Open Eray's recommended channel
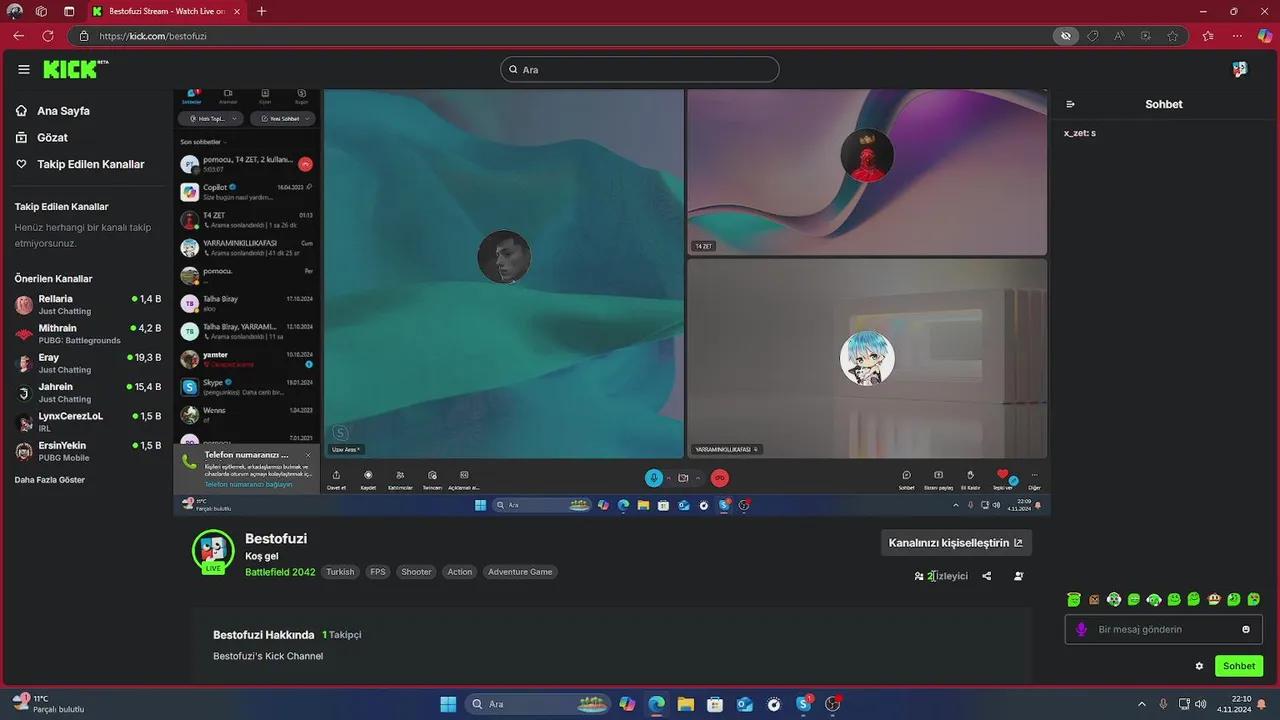 tap(88, 363)
